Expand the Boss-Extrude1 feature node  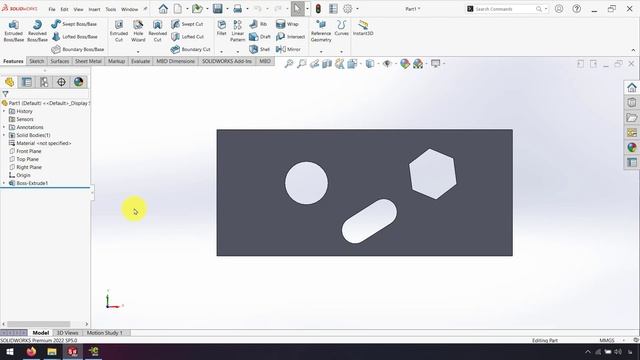click(4, 183)
